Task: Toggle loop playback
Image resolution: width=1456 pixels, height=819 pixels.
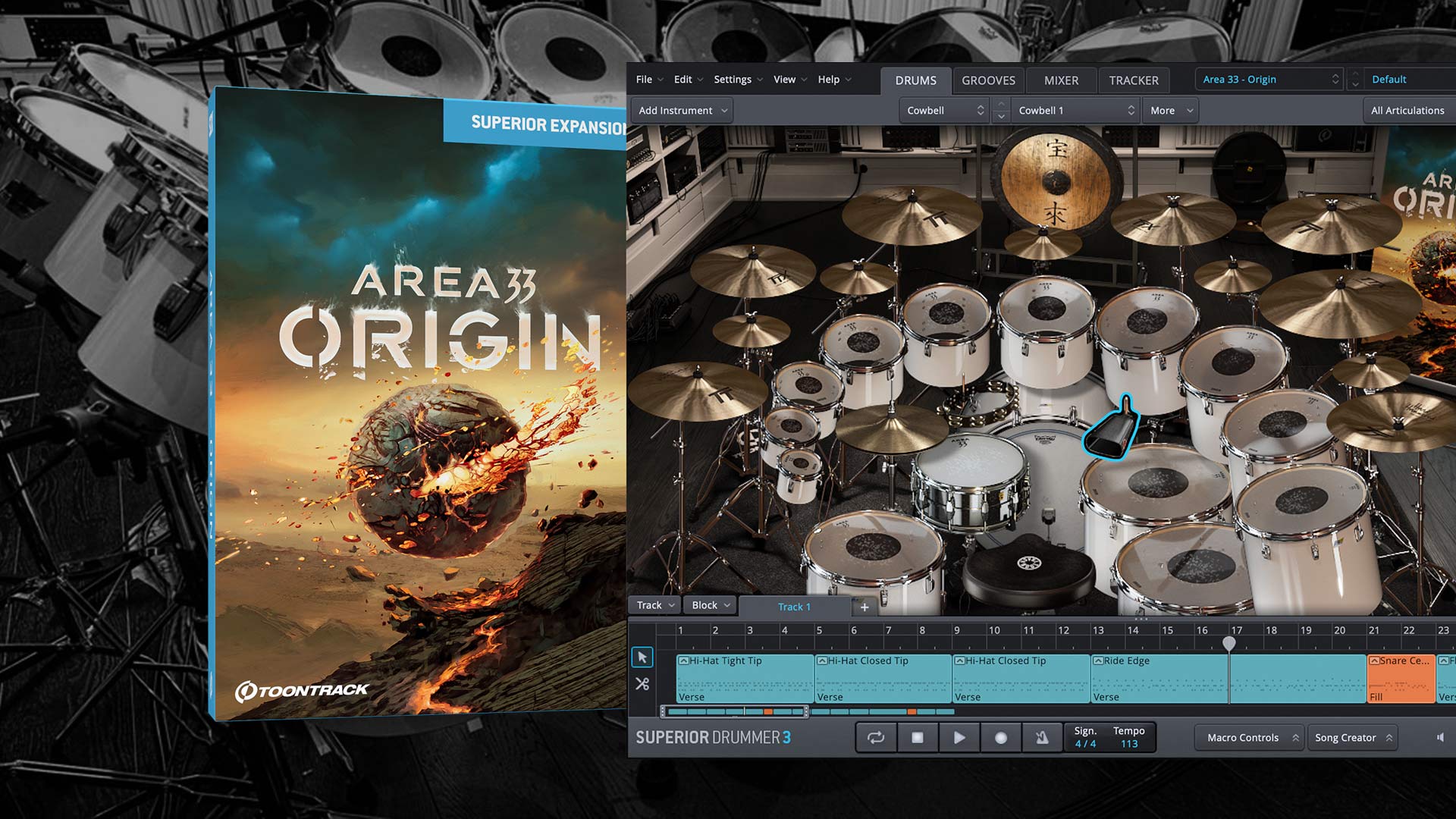Action: [876, 737]
